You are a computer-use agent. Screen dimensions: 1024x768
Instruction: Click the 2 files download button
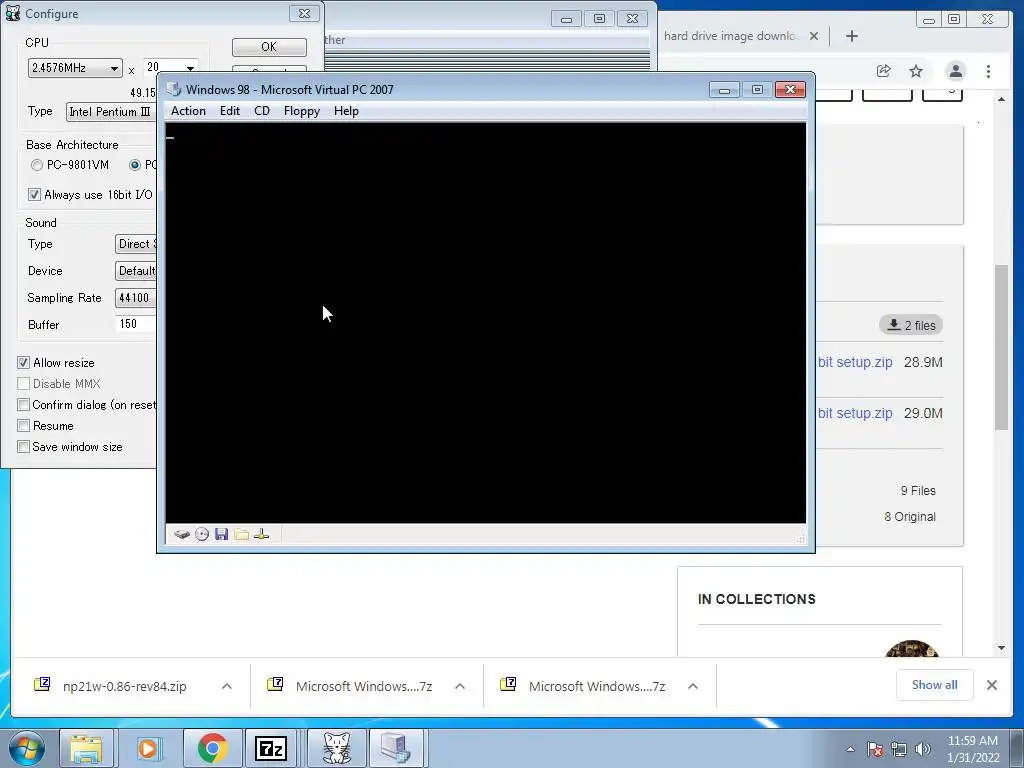[x=911, y=325]
